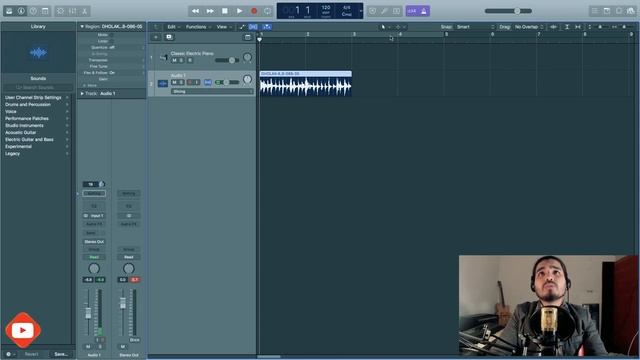
Task: Expand the More section in Region inspector
Action: coord(89,85)
